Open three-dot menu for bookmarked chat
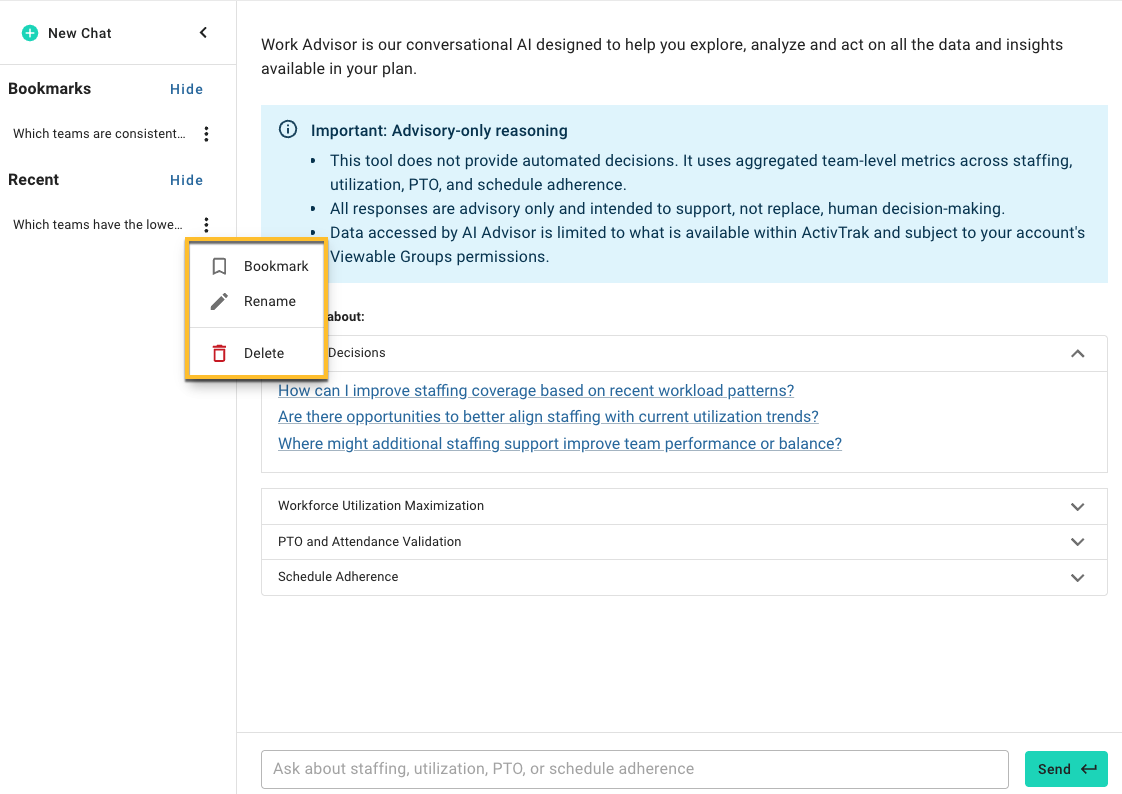1122x794 pixels. pyautogui.click(x=206, y=134)
